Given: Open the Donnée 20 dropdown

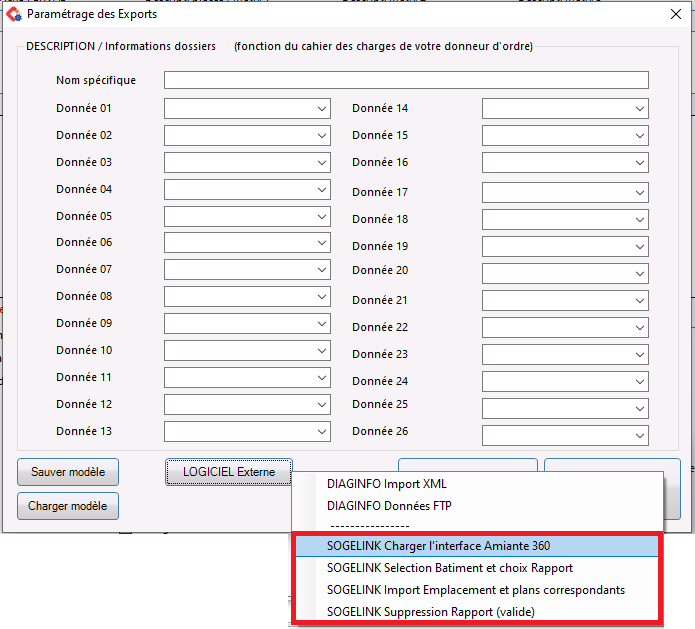Looking at the screenshot, I should 565,274.
